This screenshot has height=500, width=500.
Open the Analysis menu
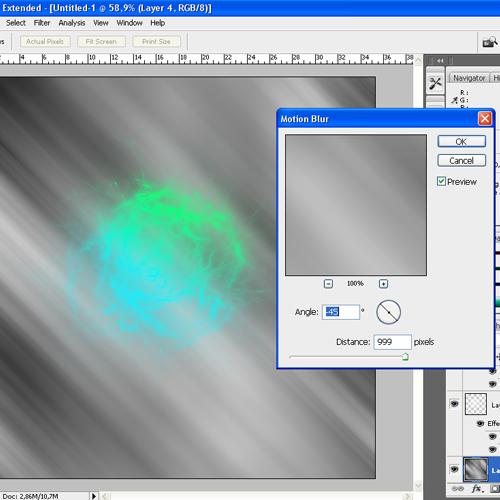point(72,23)
